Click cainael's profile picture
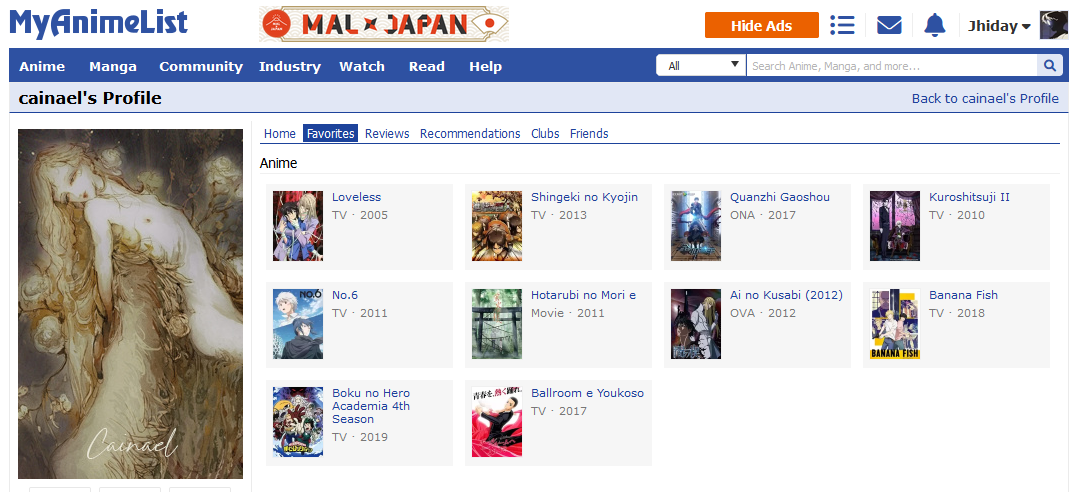This screenshot has height=492, width=1092. point(130,303)
